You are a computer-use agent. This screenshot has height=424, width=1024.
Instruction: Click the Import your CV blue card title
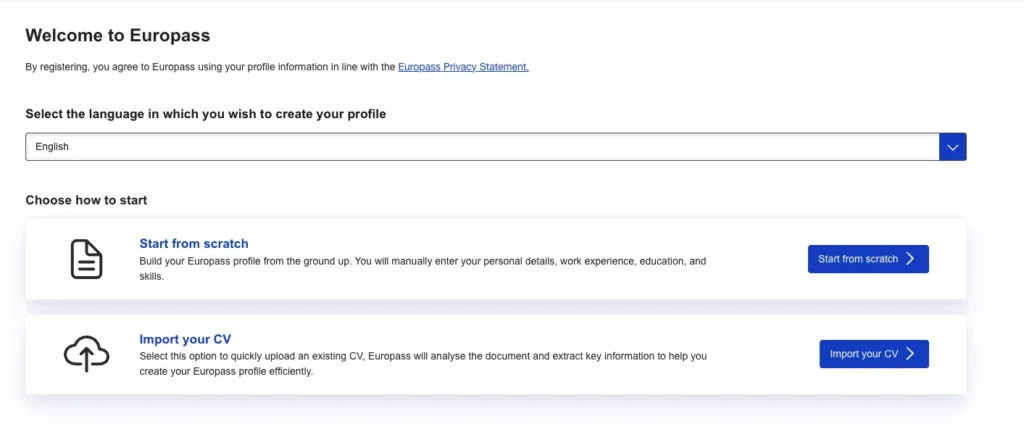[x=185, y=339]
